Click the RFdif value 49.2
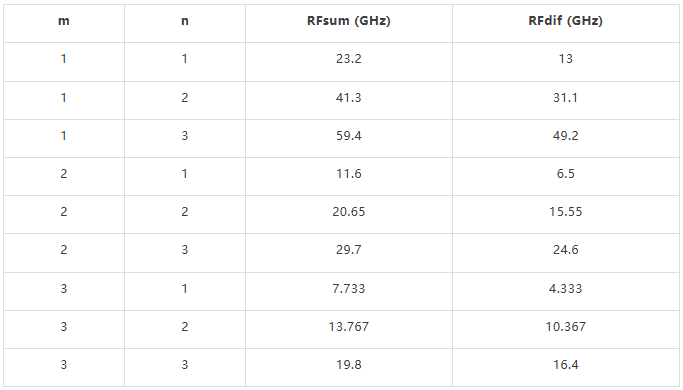The width and height of the screenshot is (683, 390). tap(565, 136)
